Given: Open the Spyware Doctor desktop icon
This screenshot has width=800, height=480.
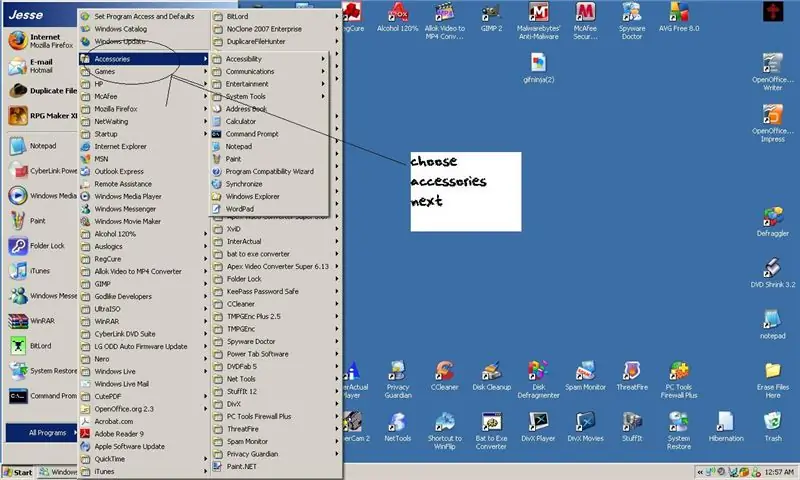Looking at the screenshot, I should coord(632,21).
